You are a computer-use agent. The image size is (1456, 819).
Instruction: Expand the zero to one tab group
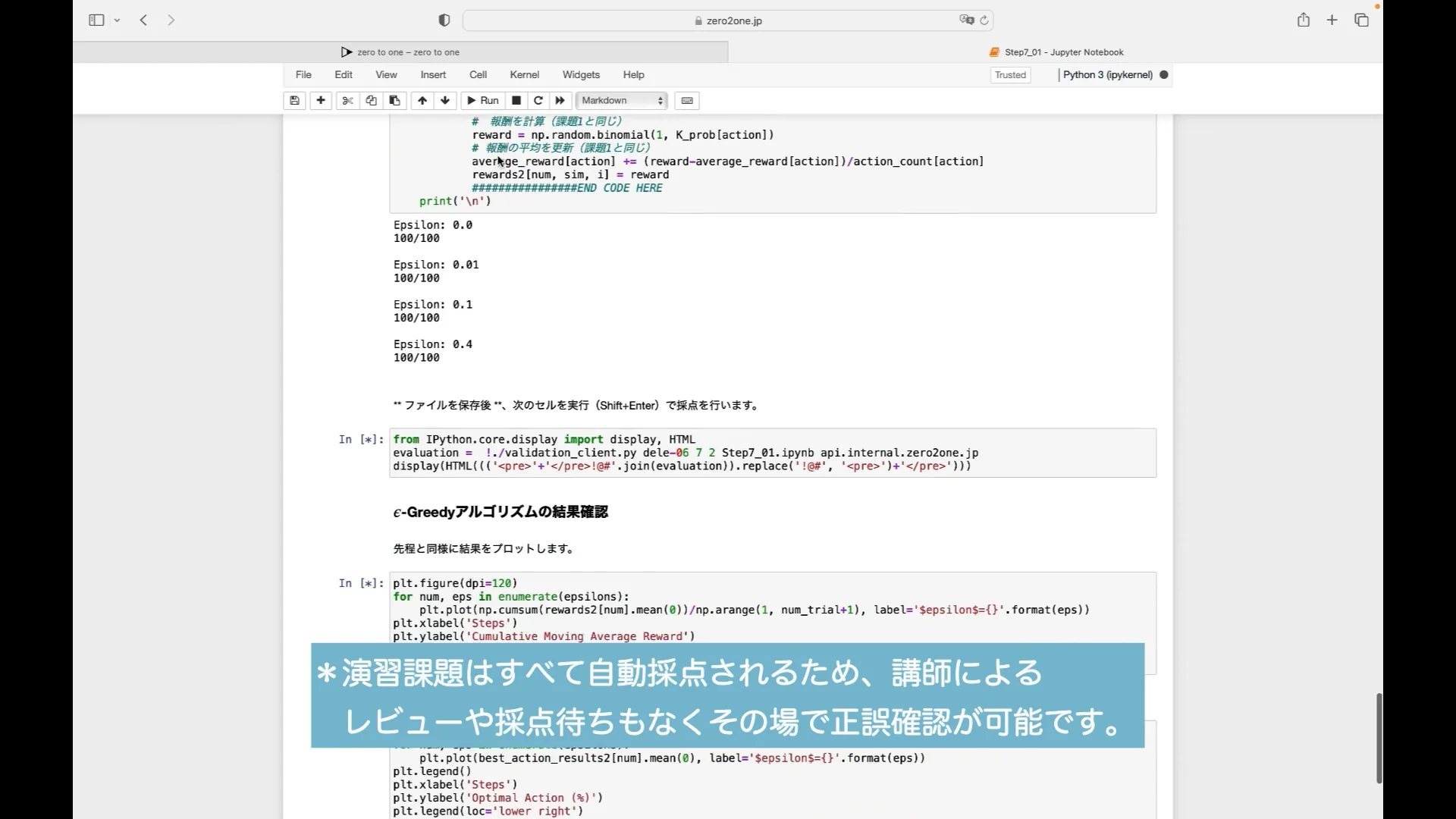coord(346,52)
